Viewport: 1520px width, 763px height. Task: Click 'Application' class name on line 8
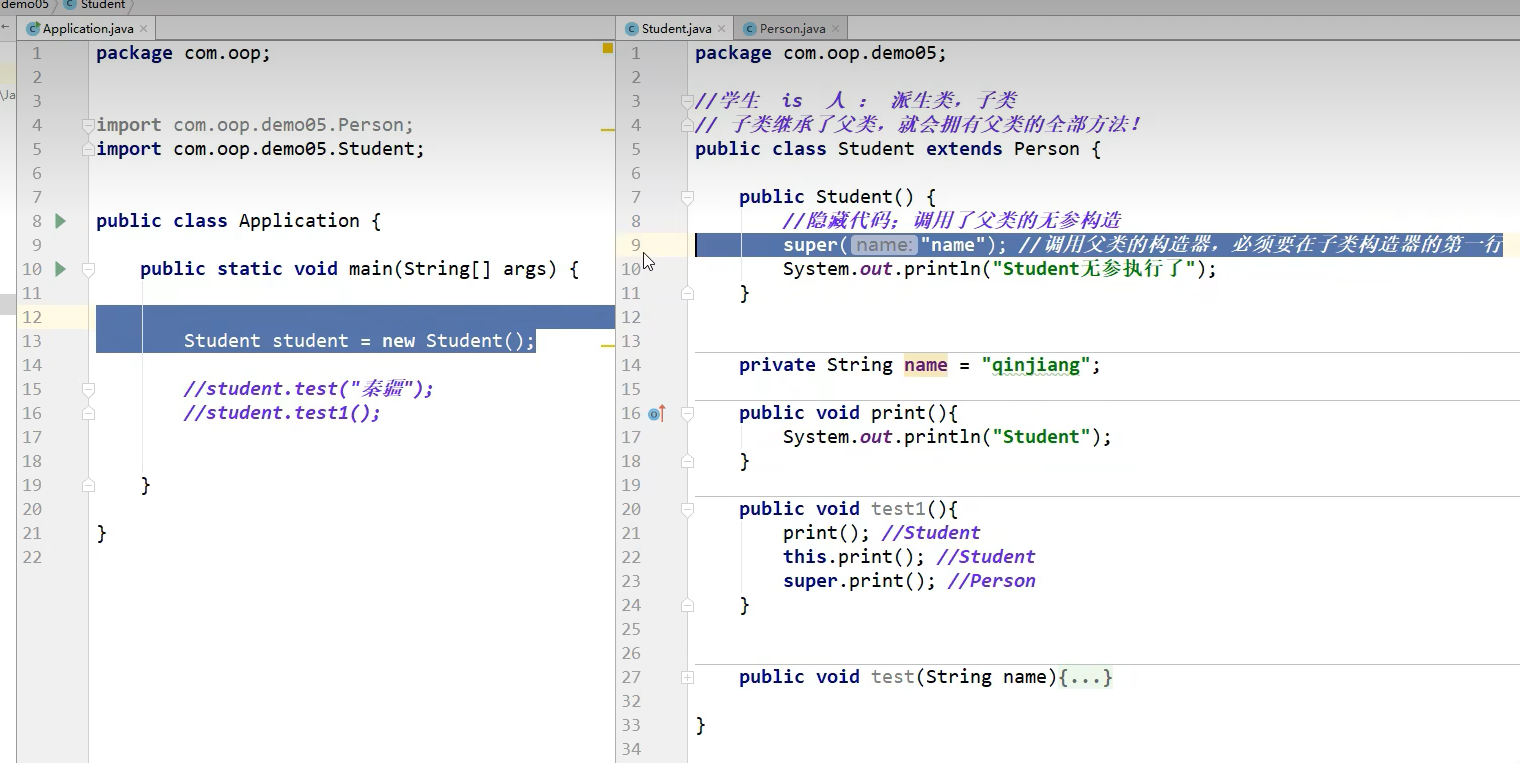(x=299, y=221)
